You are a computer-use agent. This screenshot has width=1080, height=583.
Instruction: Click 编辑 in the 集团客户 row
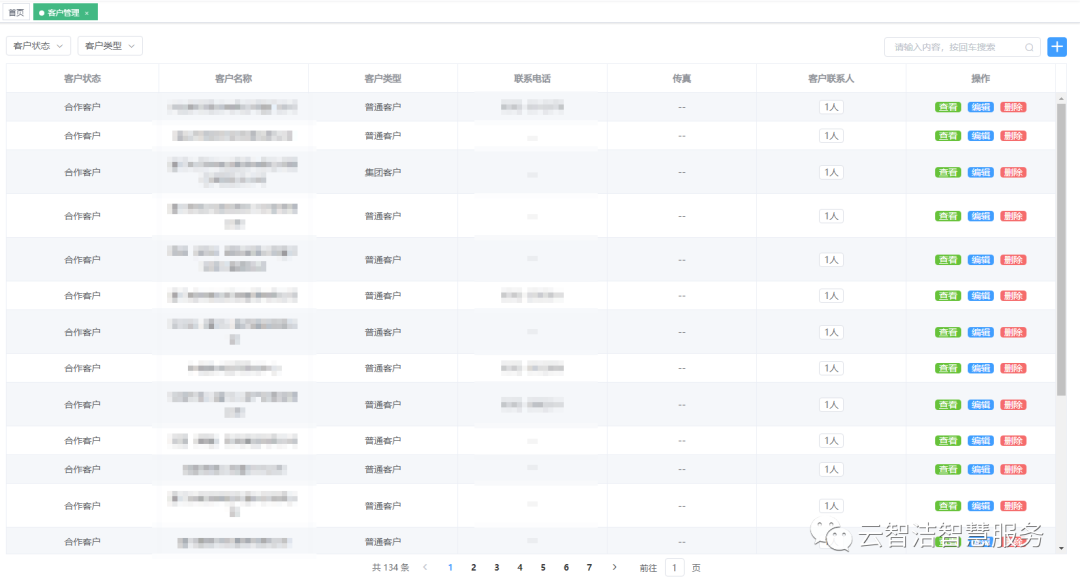point(981,173)
